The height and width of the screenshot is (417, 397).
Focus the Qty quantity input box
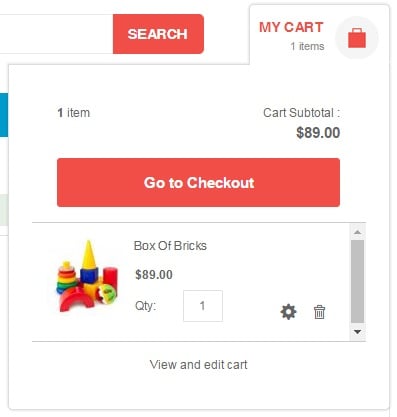[203, 306]
